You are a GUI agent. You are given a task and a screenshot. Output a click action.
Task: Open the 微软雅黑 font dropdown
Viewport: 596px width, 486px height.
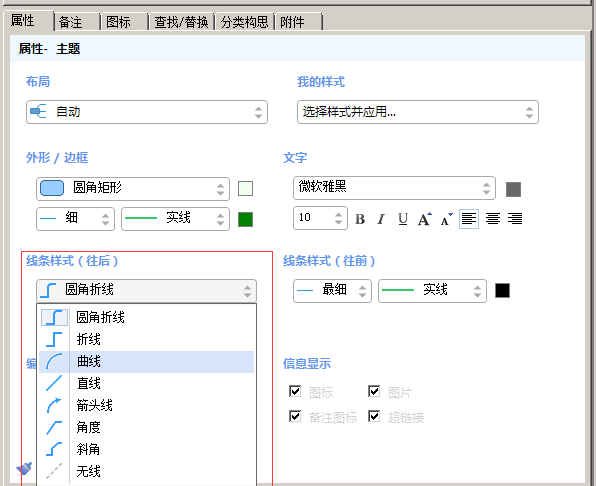pos(394,188)
